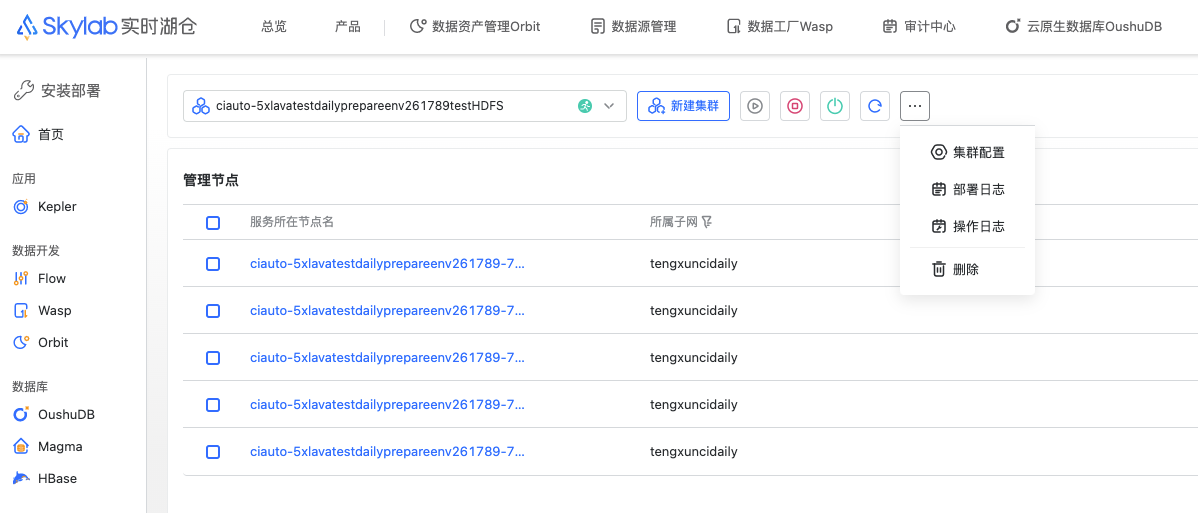Select 集群配置 from the menu
Screen dimensions: 1198x513
click(x=967, y=152)
